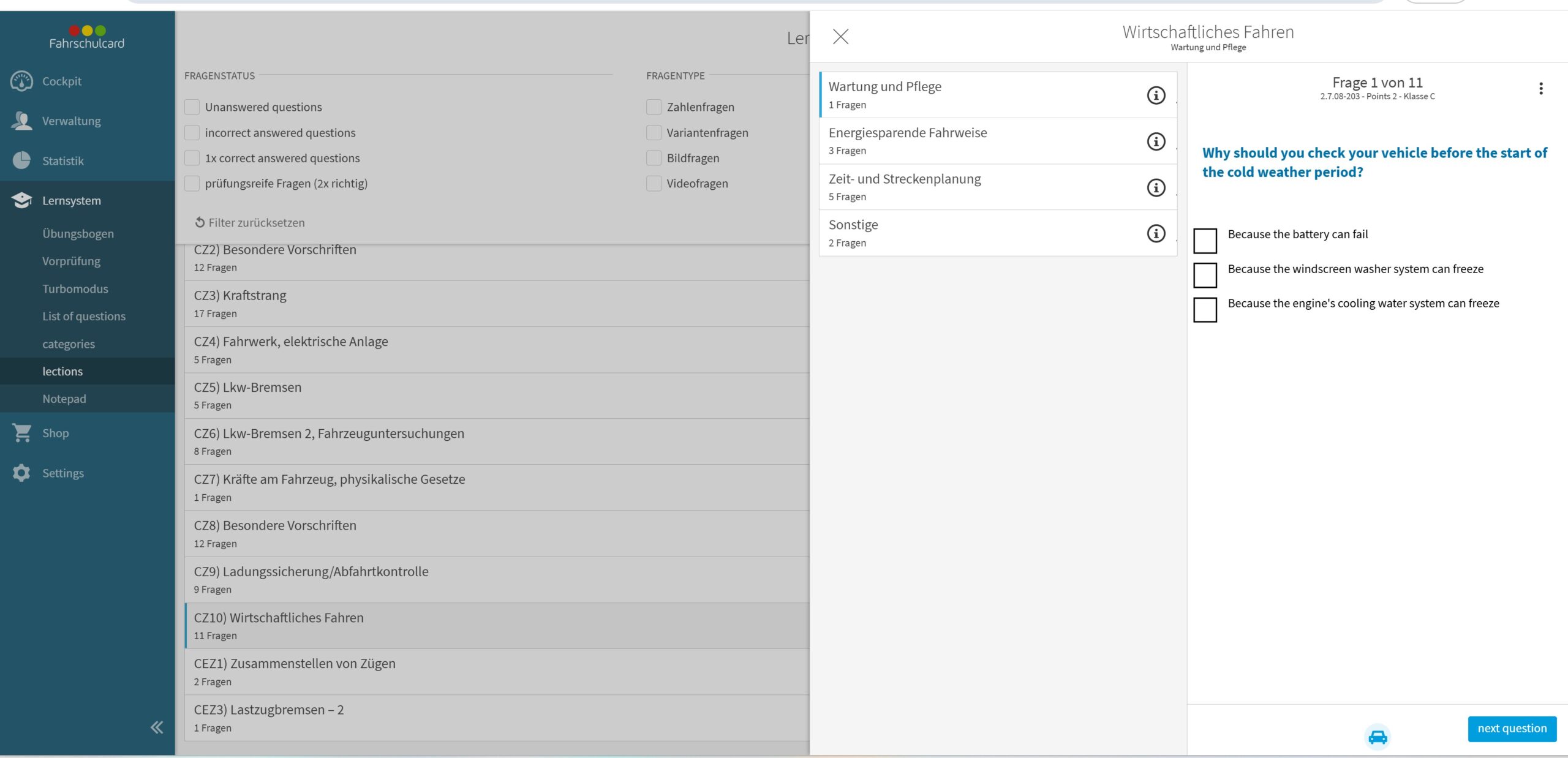Tick the windscreen washer system answer
This screenshot has height=758, width=1568.
(x=1205, y=275)
